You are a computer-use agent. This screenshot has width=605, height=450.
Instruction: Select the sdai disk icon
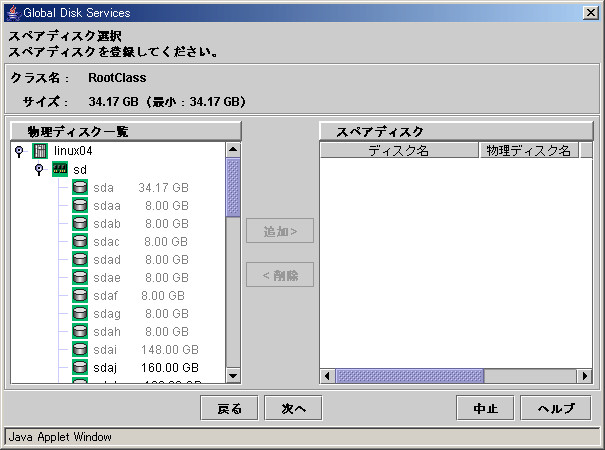click(80, 349)
